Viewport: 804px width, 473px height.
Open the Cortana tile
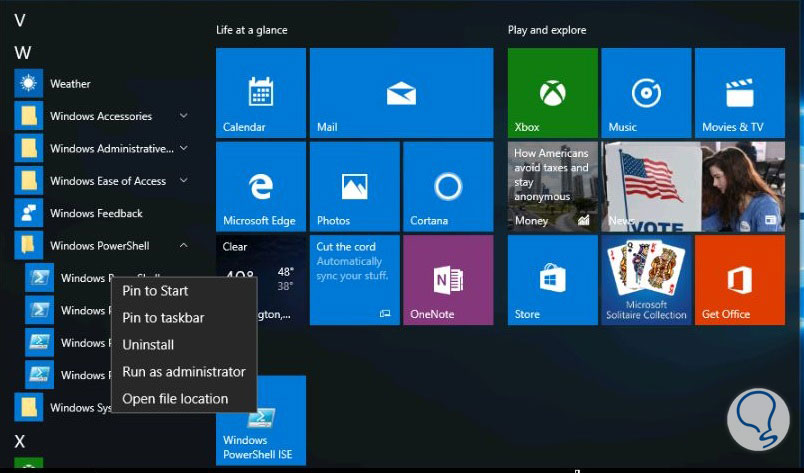pyautogui.click(x=448, y=187)
